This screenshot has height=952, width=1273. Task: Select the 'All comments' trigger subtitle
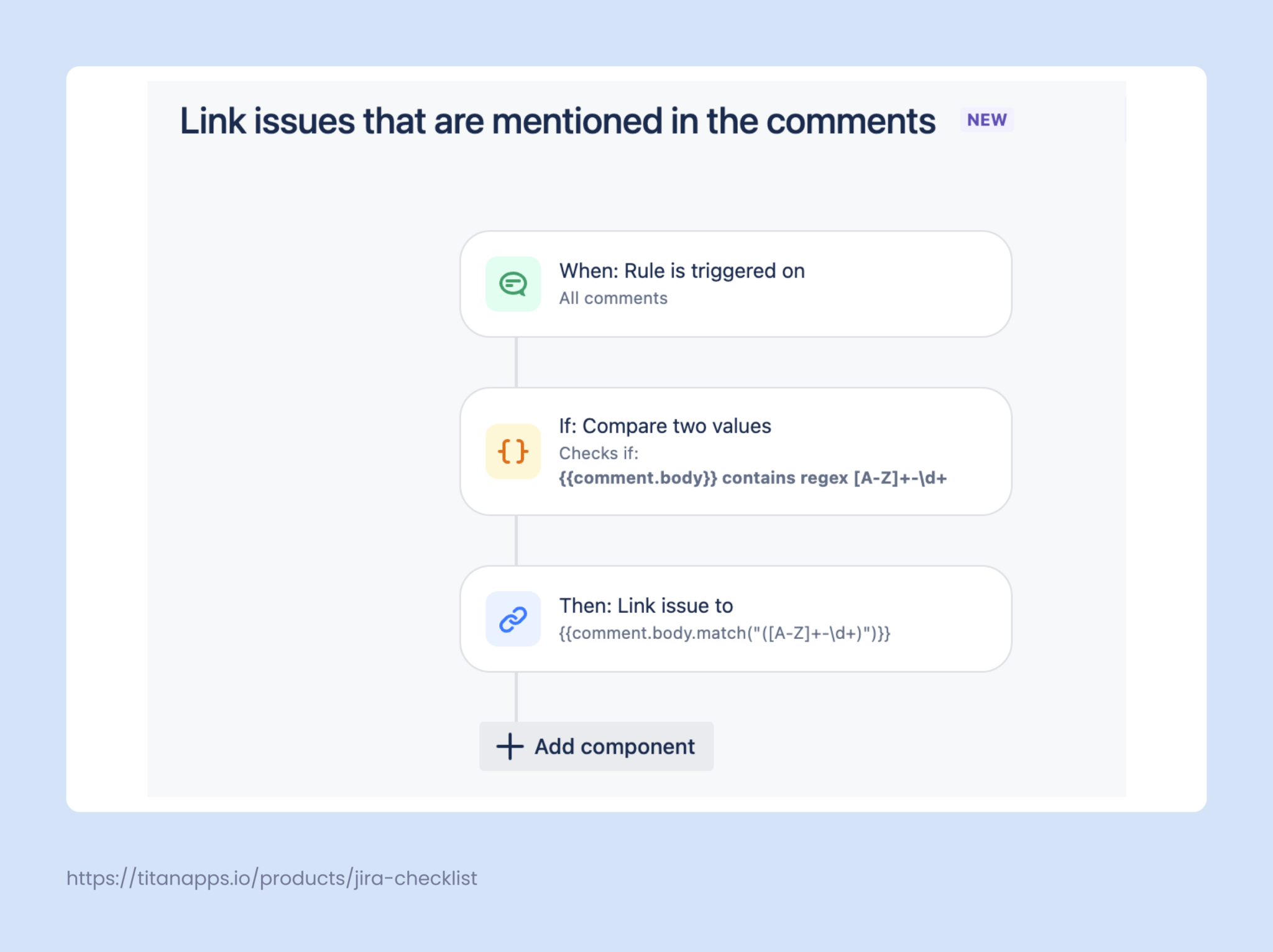pyautogui.click(x=613, y=298)
